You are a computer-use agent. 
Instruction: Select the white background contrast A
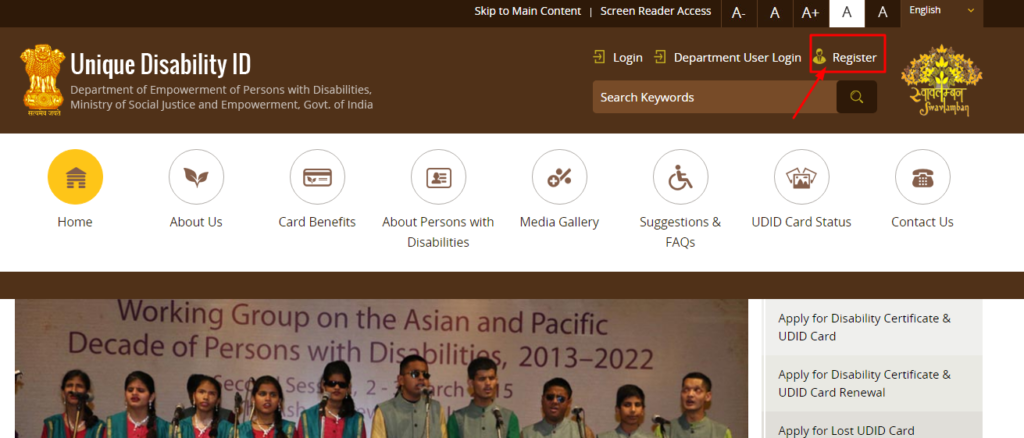point(847,13)
